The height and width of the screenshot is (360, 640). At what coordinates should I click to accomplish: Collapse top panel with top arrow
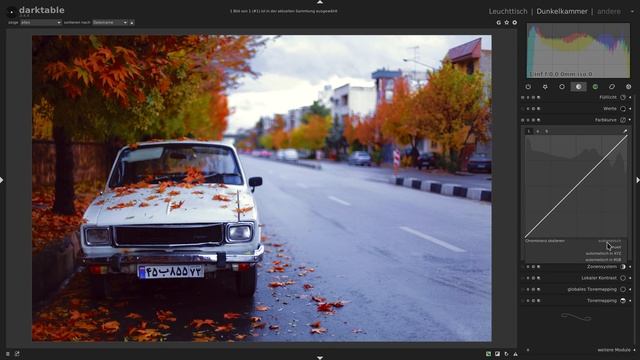(320, 2)
